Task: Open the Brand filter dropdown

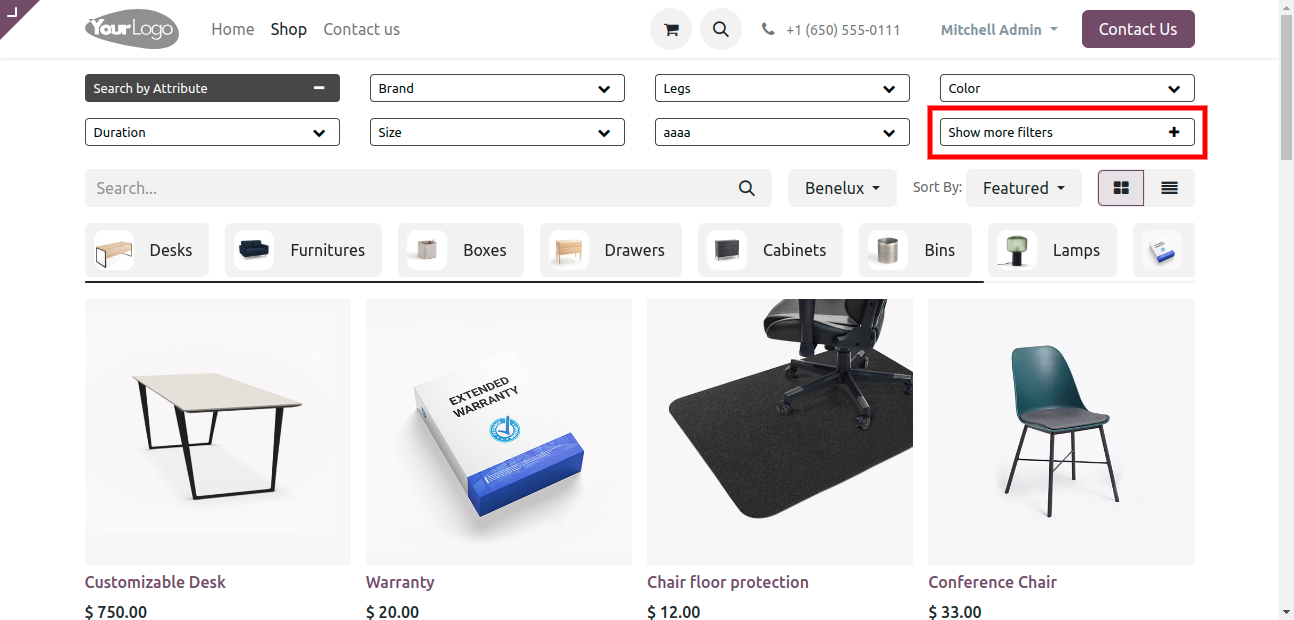Action: point(497,88)
